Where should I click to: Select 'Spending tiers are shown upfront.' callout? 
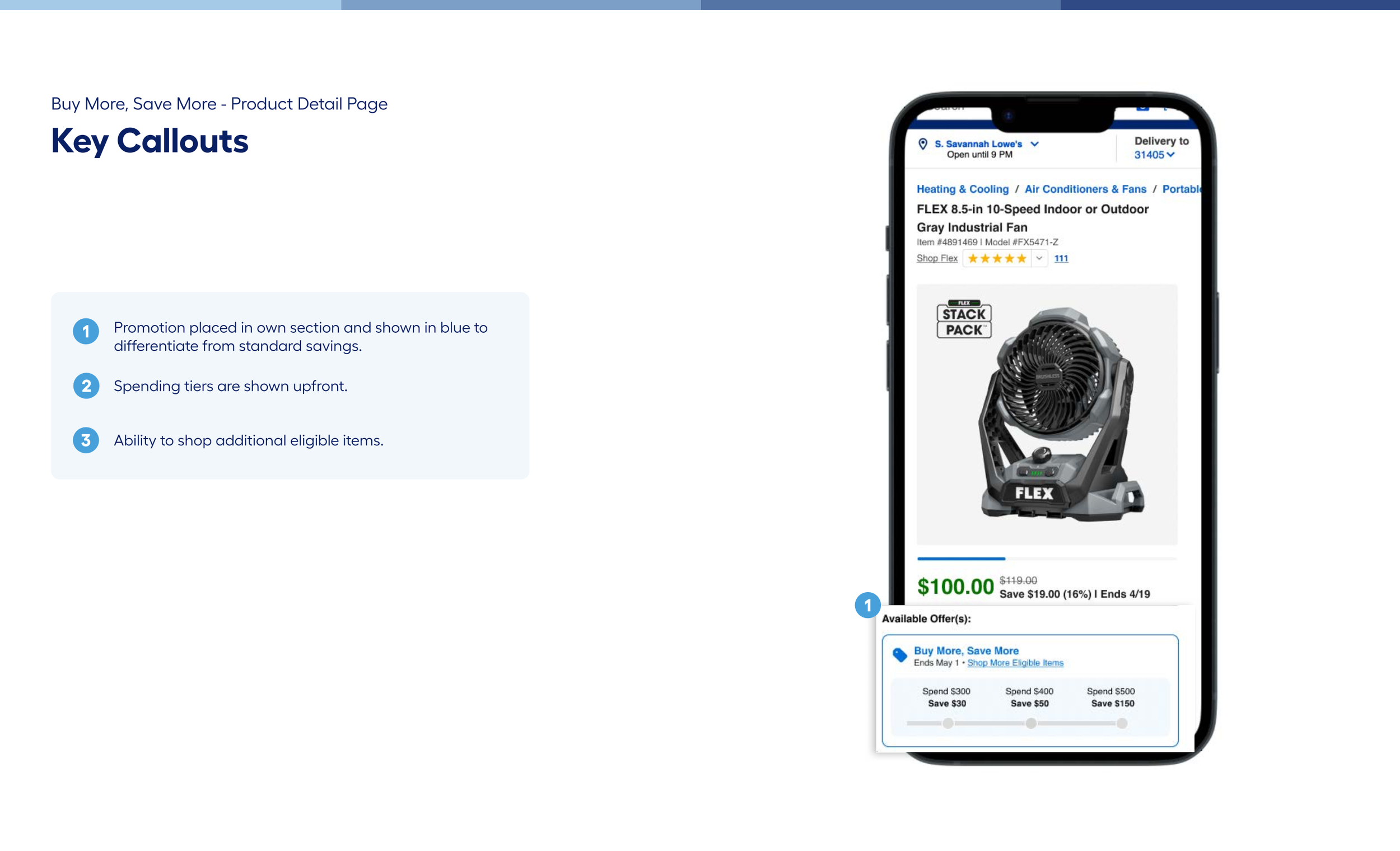point(231,386)
